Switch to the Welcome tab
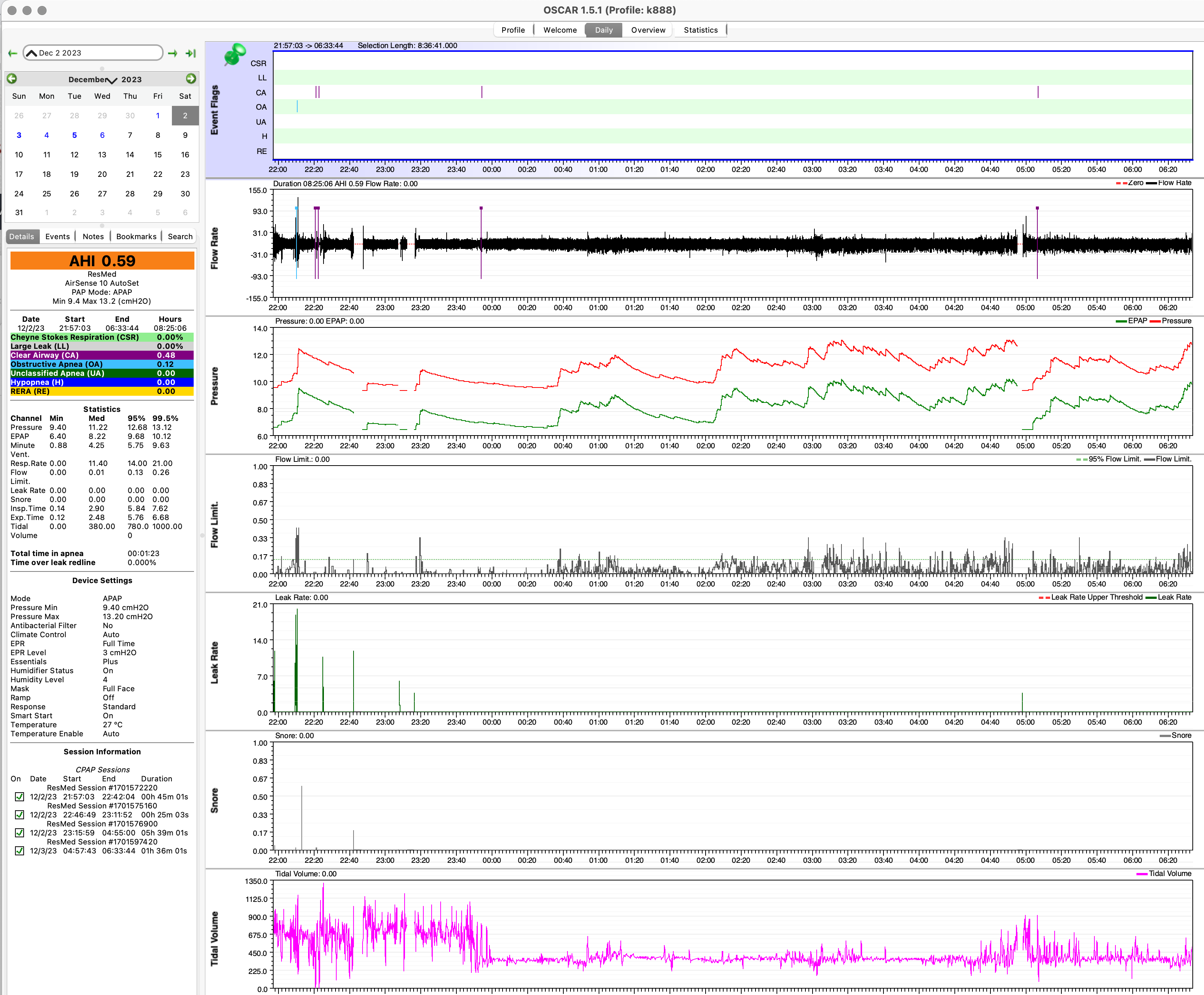Screen dimensions: 1204x995 point(560,30)
